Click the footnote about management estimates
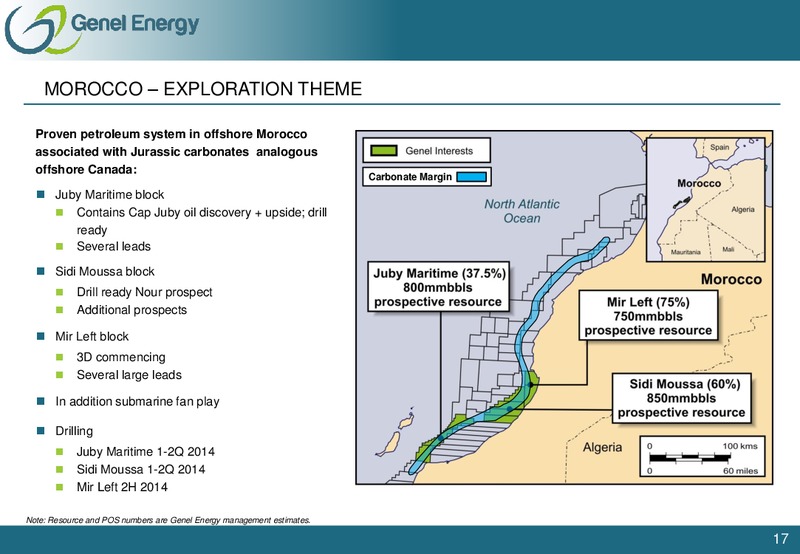 pyautogui.click(x=168, y=520)
